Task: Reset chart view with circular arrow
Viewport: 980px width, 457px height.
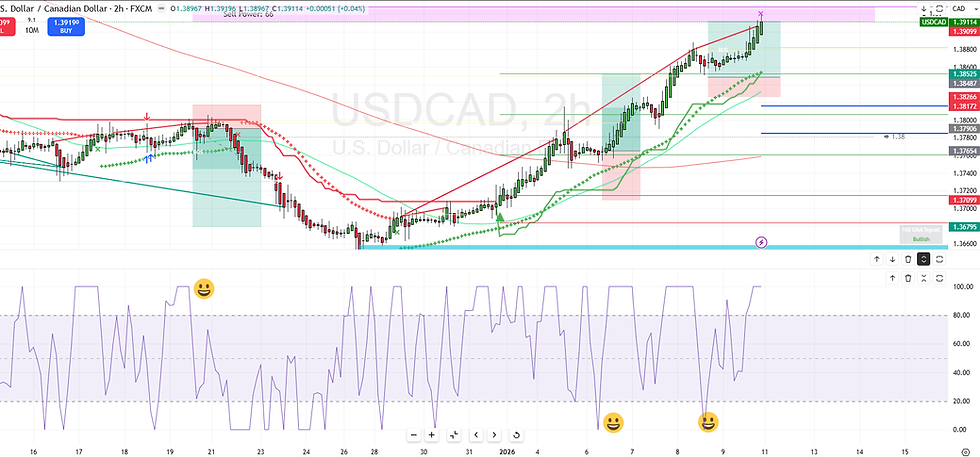Action: 516,434
